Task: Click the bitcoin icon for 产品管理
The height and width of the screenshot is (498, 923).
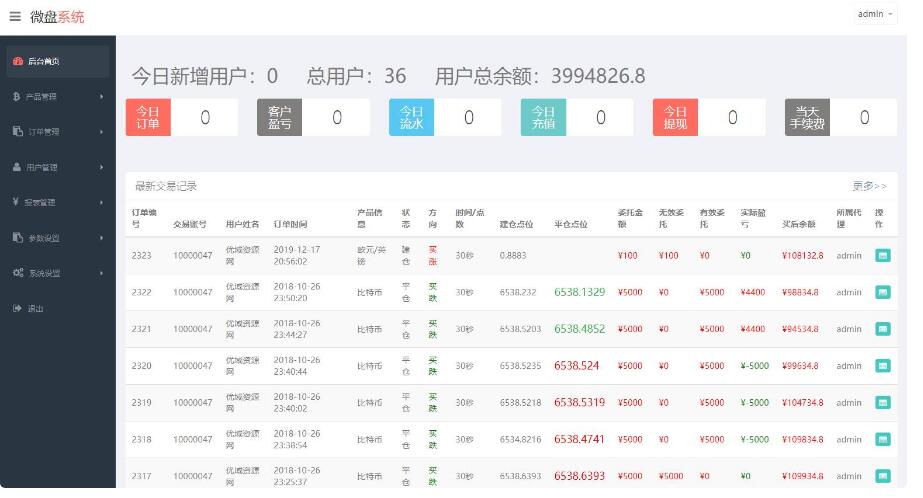Action: pos(16,97)
